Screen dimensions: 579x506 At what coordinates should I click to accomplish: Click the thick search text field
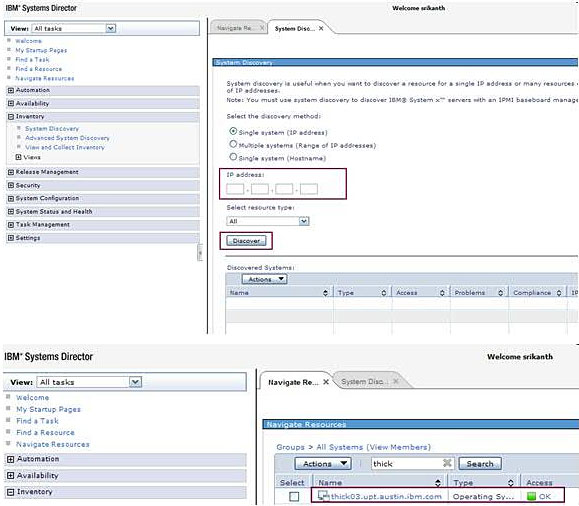click(x=407, y=464)
